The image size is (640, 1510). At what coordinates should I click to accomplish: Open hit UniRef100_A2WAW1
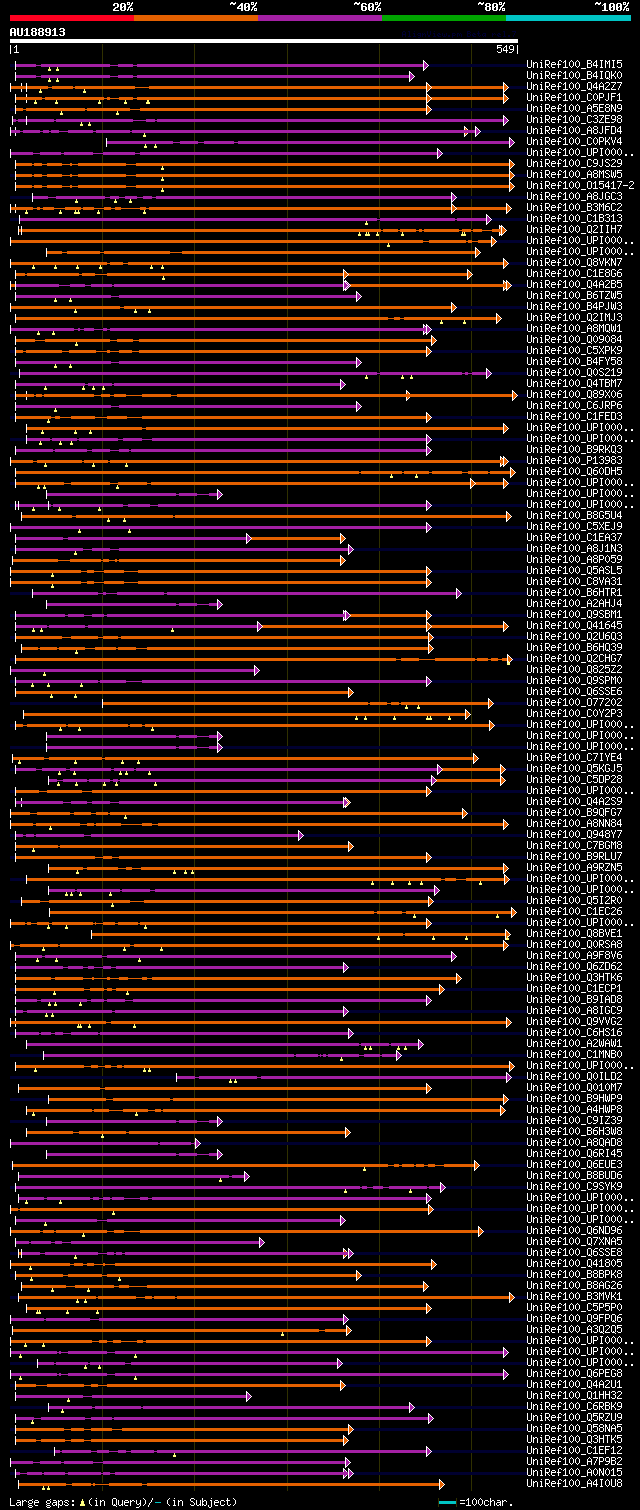[574, 1043]
